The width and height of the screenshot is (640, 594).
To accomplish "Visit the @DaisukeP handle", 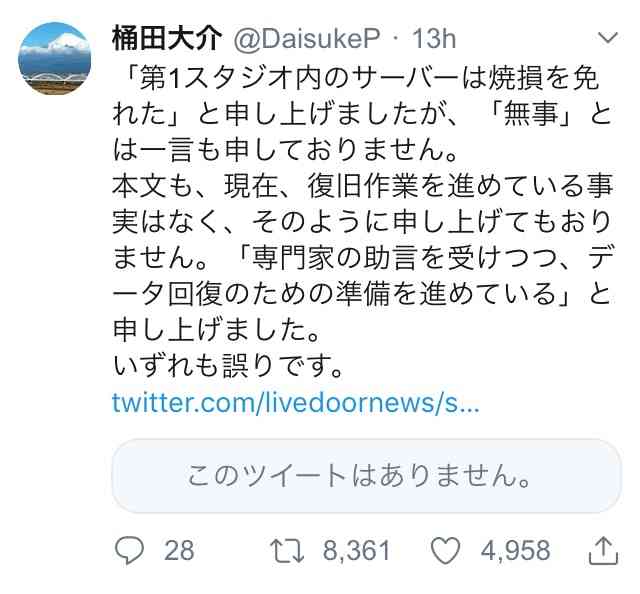I will click(x=307, y=39).
